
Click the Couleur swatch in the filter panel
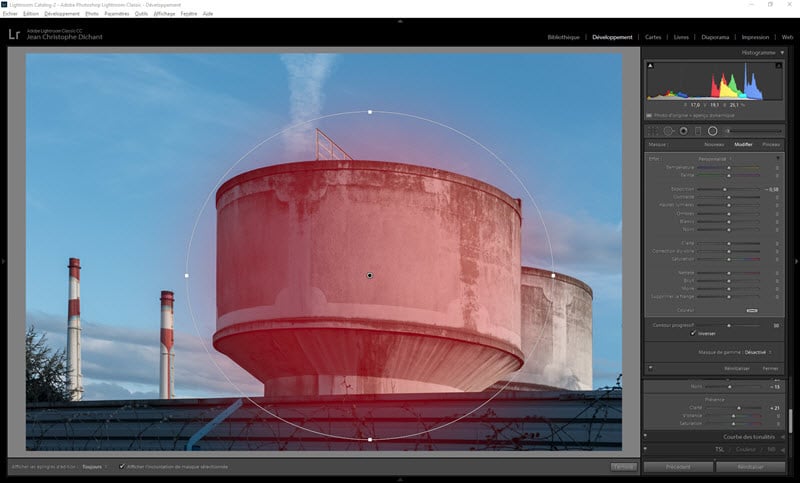(752, 310)
